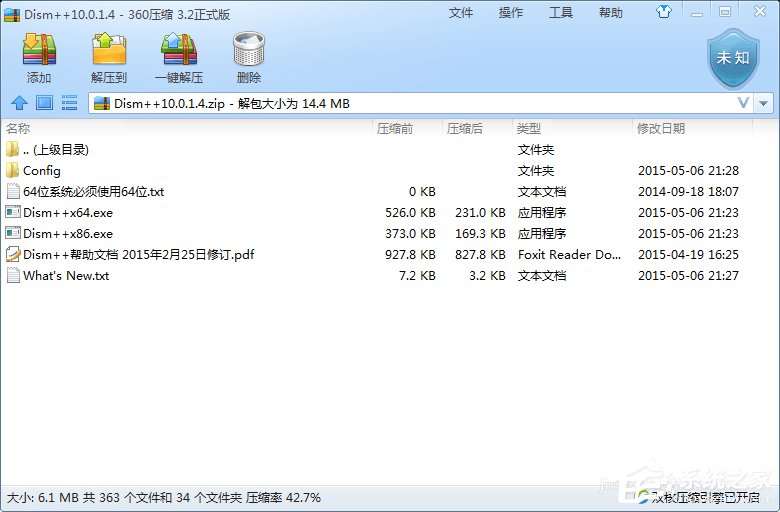Select Dism++x64.exe file name
Screen dimensions: 780x512
68,212
